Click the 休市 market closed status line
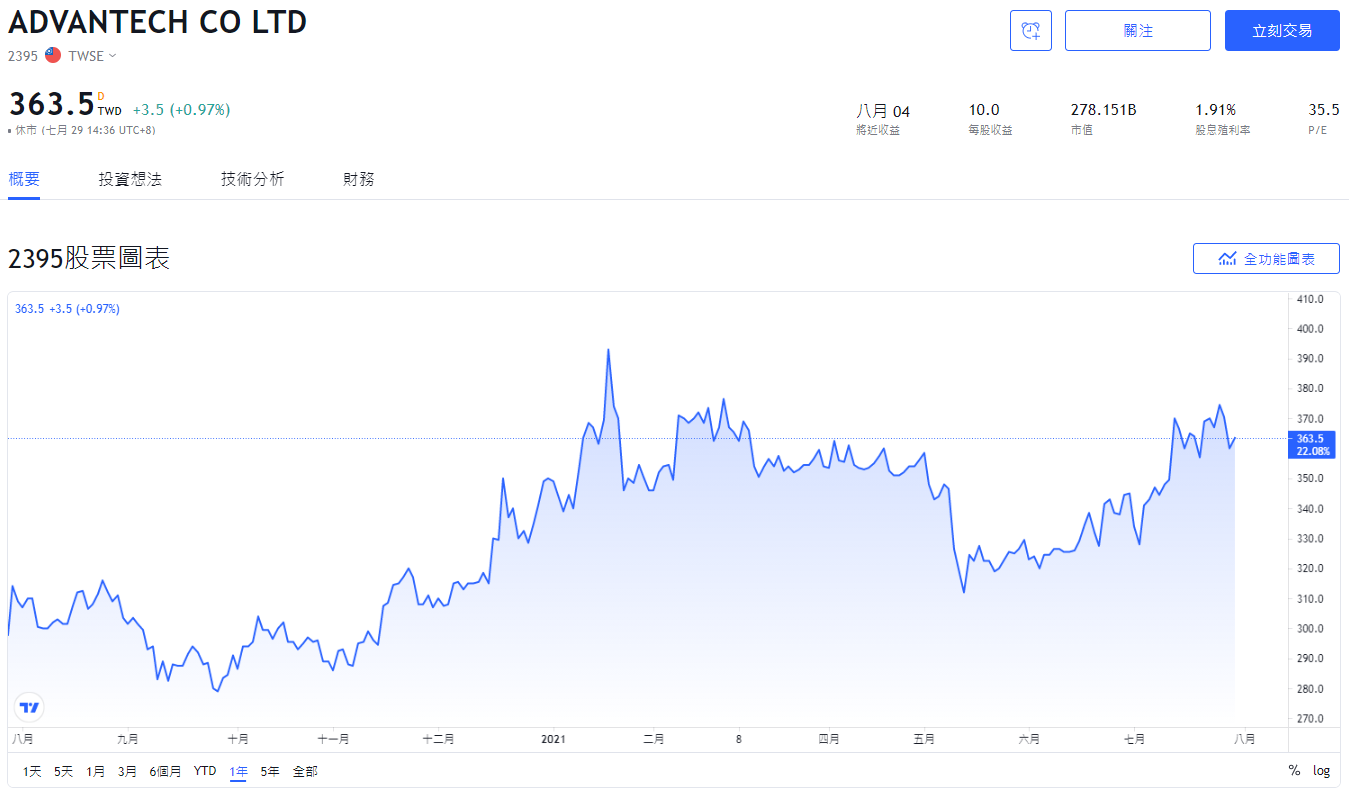Image resolution: width=1349 pixels, height=799 pixels. tap(82, 130)
